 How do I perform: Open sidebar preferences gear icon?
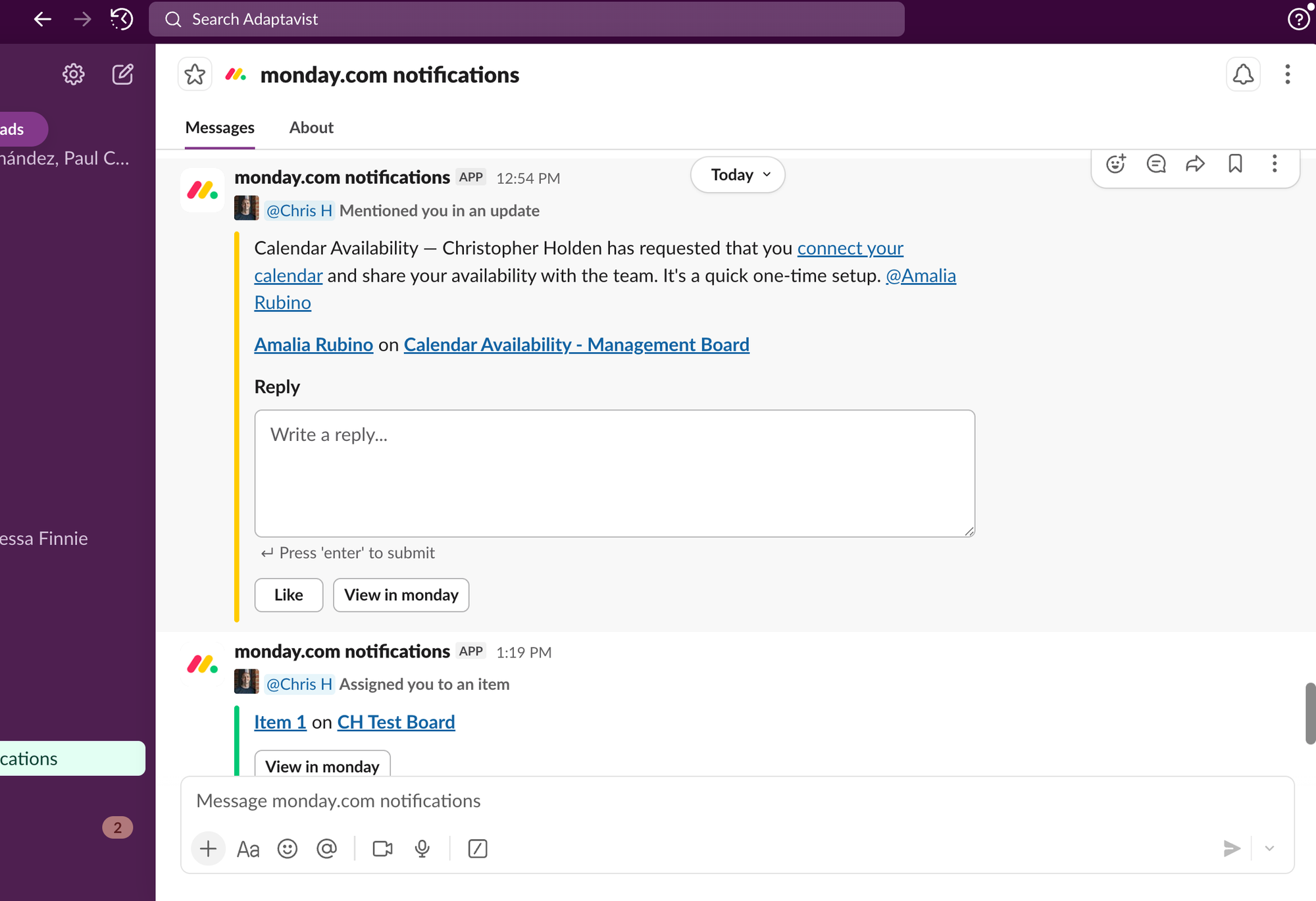click(x=74, y=74)
